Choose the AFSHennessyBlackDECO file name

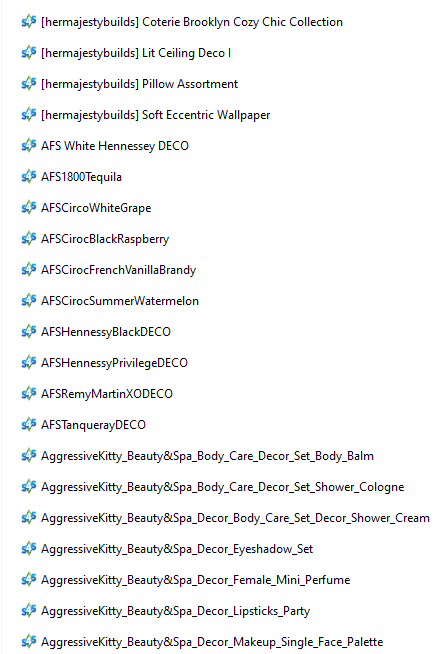tap(106, 332)
